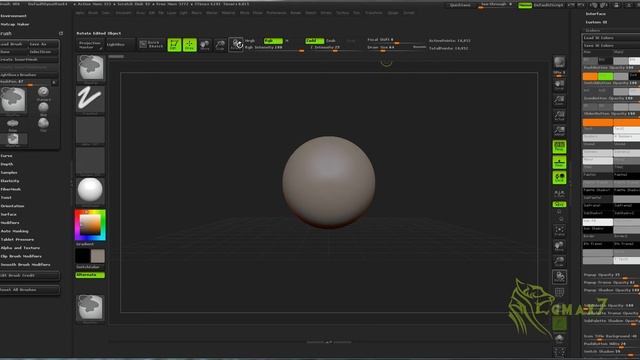
Task: Click the Zoom canvas icon
Action: [560, 100]
